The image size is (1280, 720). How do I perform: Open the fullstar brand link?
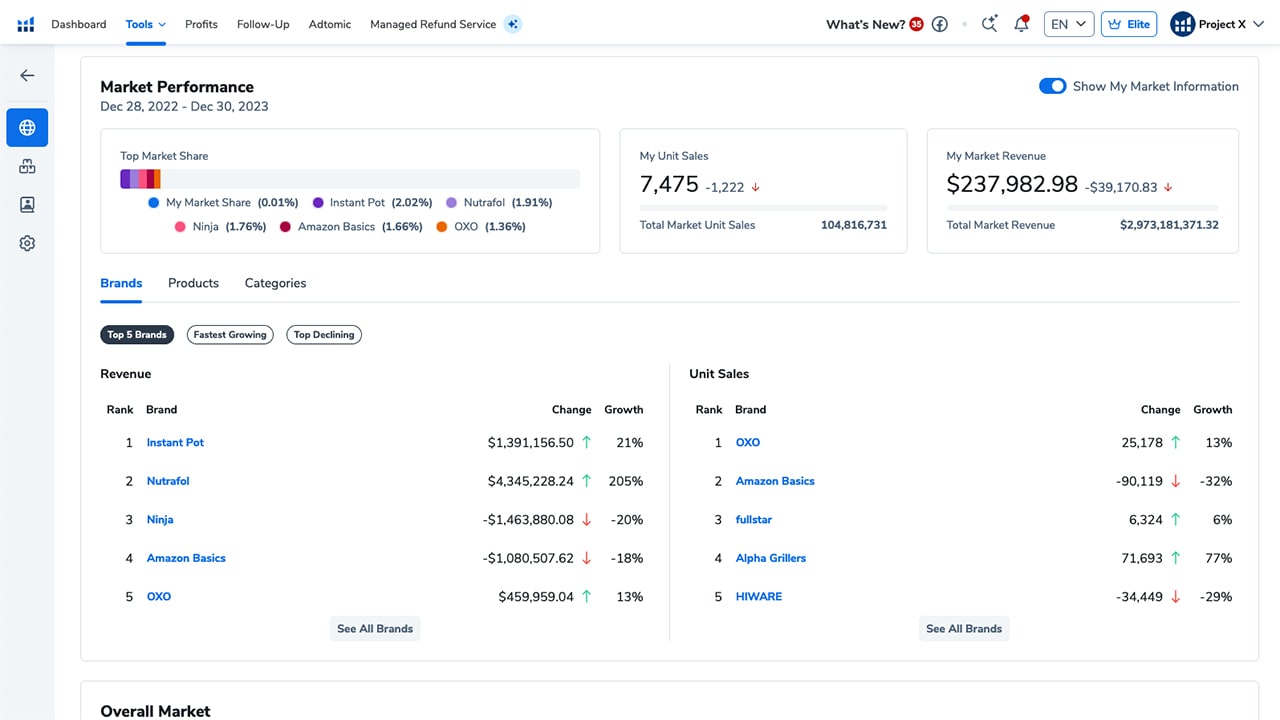[x=754, y=520]
